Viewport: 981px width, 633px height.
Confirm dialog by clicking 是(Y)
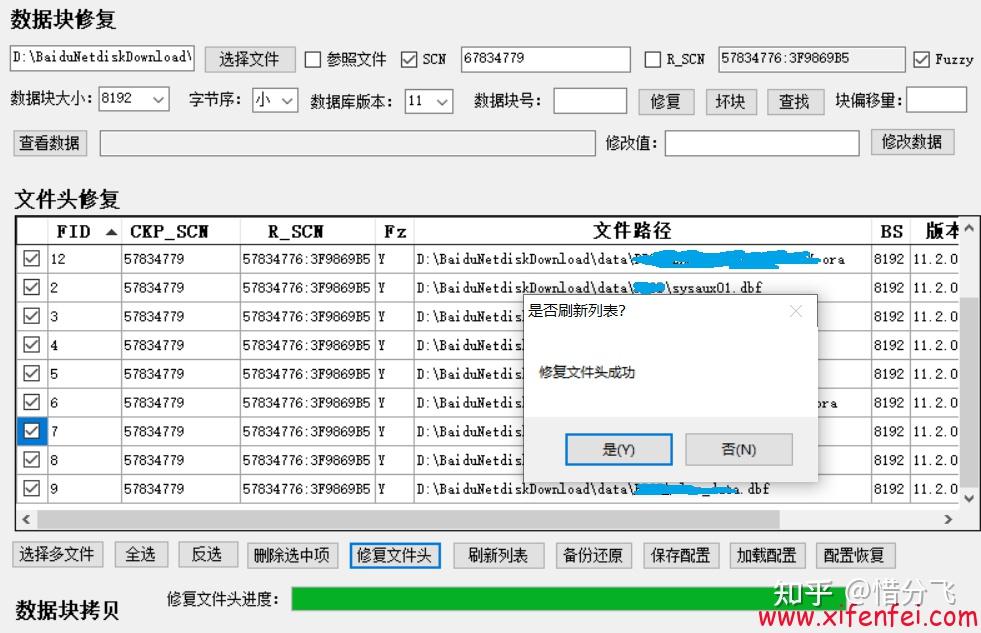(618, 449)
